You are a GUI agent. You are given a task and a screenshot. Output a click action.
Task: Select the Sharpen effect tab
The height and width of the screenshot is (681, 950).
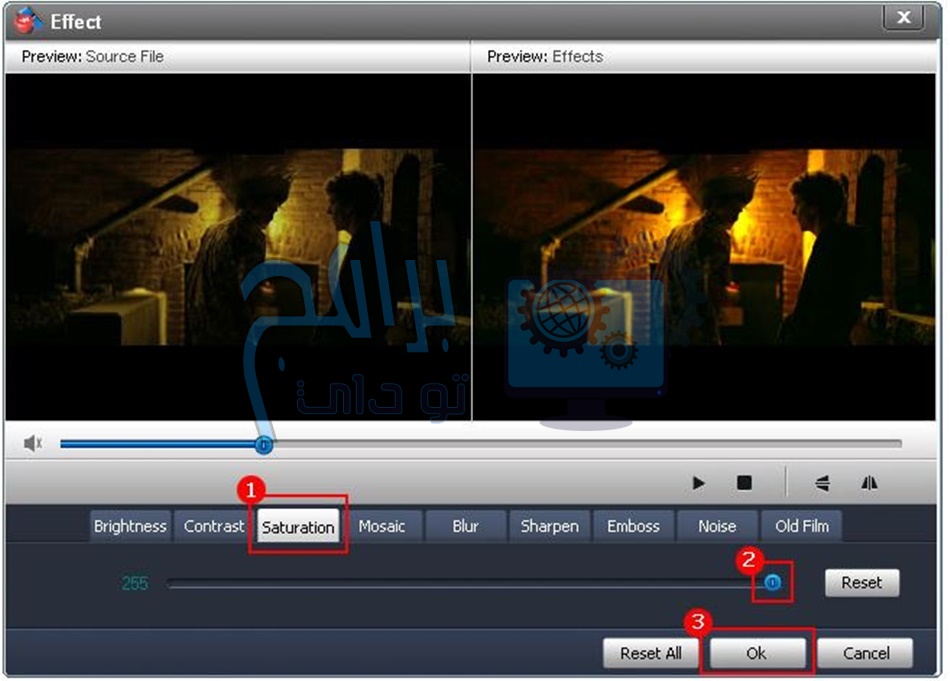549,526
